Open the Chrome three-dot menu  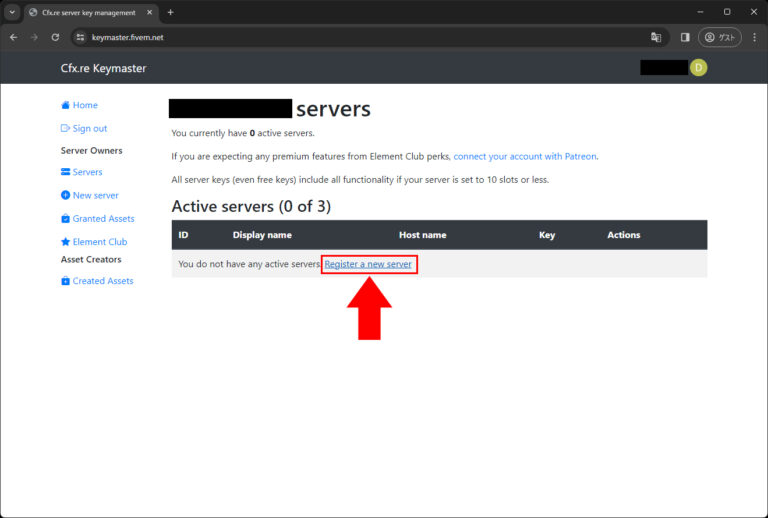(x=754, y=37)
